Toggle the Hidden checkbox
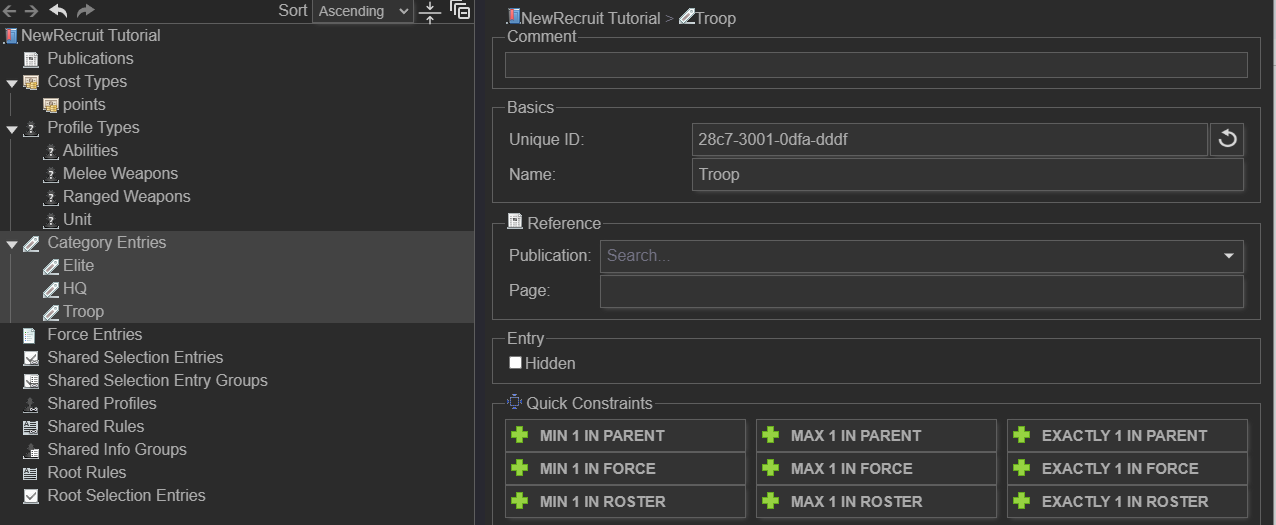 516,363
